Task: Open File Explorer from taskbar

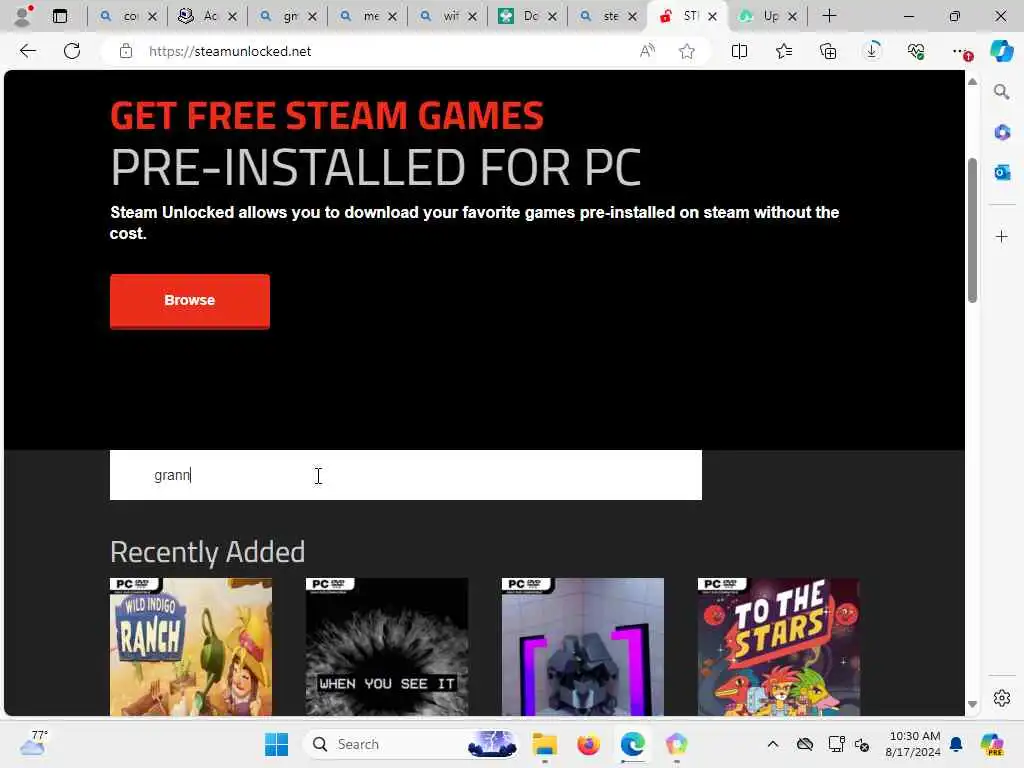Action: pos(544,744)
